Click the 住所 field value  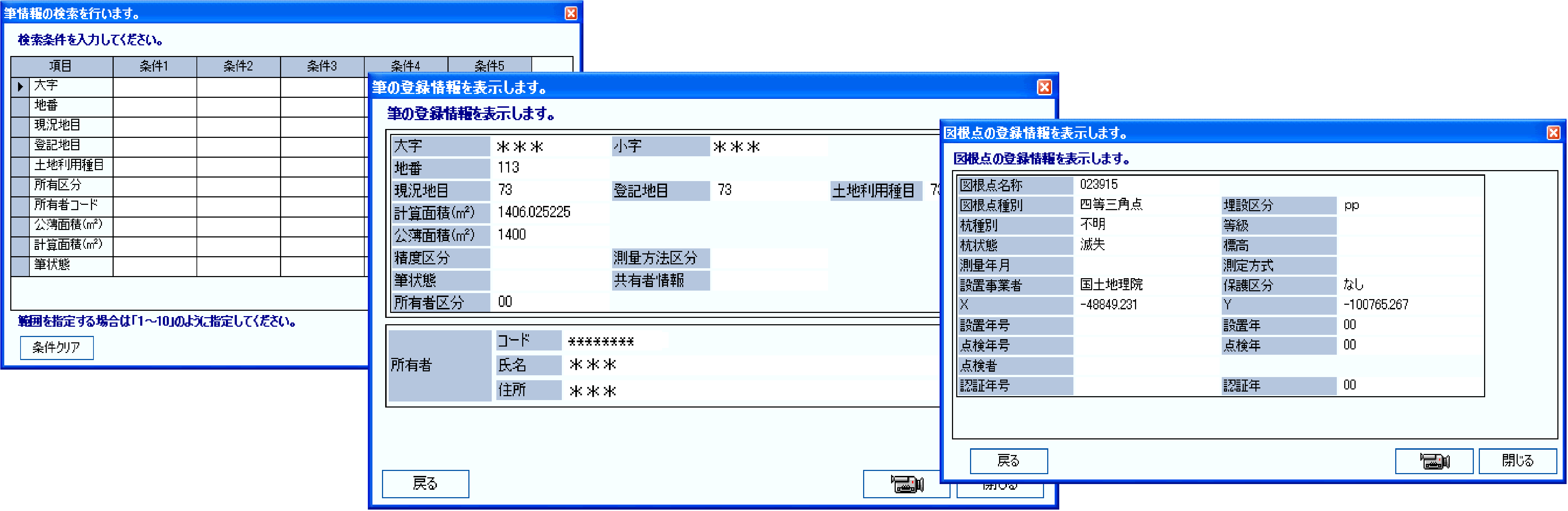[592, 391]
